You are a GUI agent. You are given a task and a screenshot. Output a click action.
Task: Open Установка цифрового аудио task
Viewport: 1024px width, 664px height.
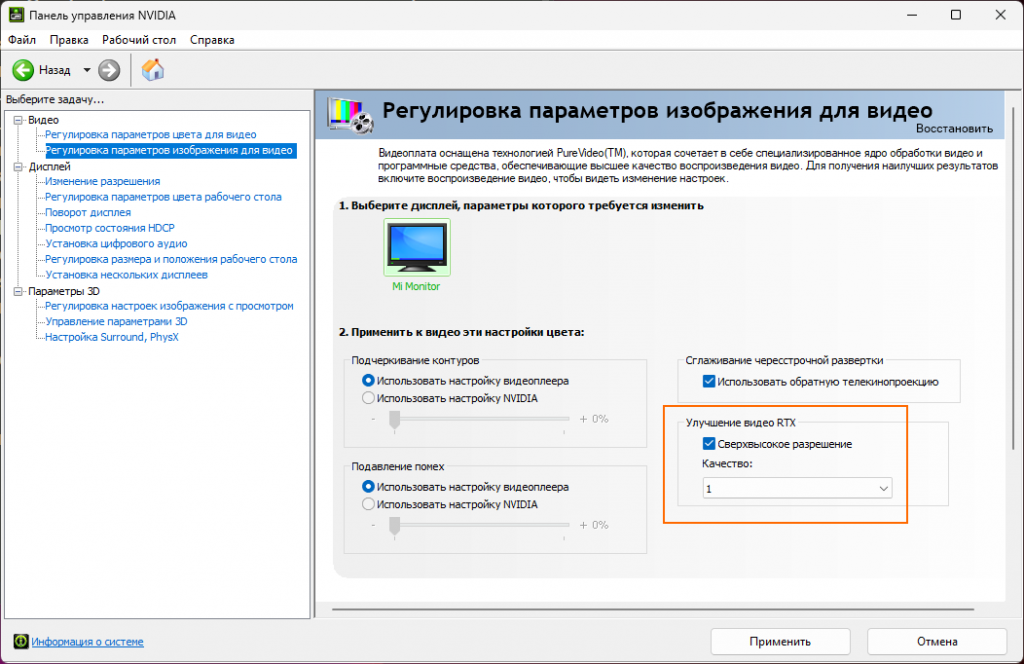116,244
